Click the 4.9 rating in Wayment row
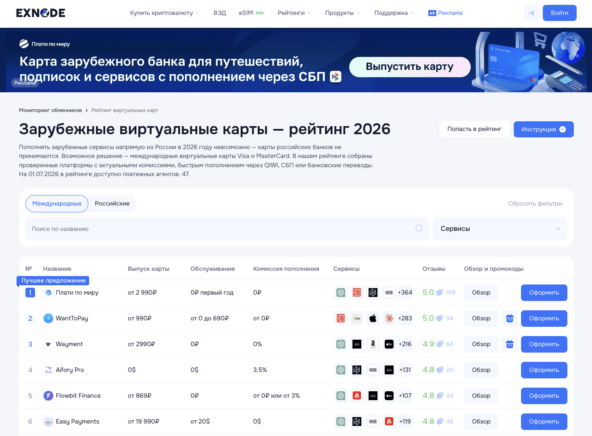The width and height of the screenshot is (592, 436). pyautogui.click(x=428, y=344)
